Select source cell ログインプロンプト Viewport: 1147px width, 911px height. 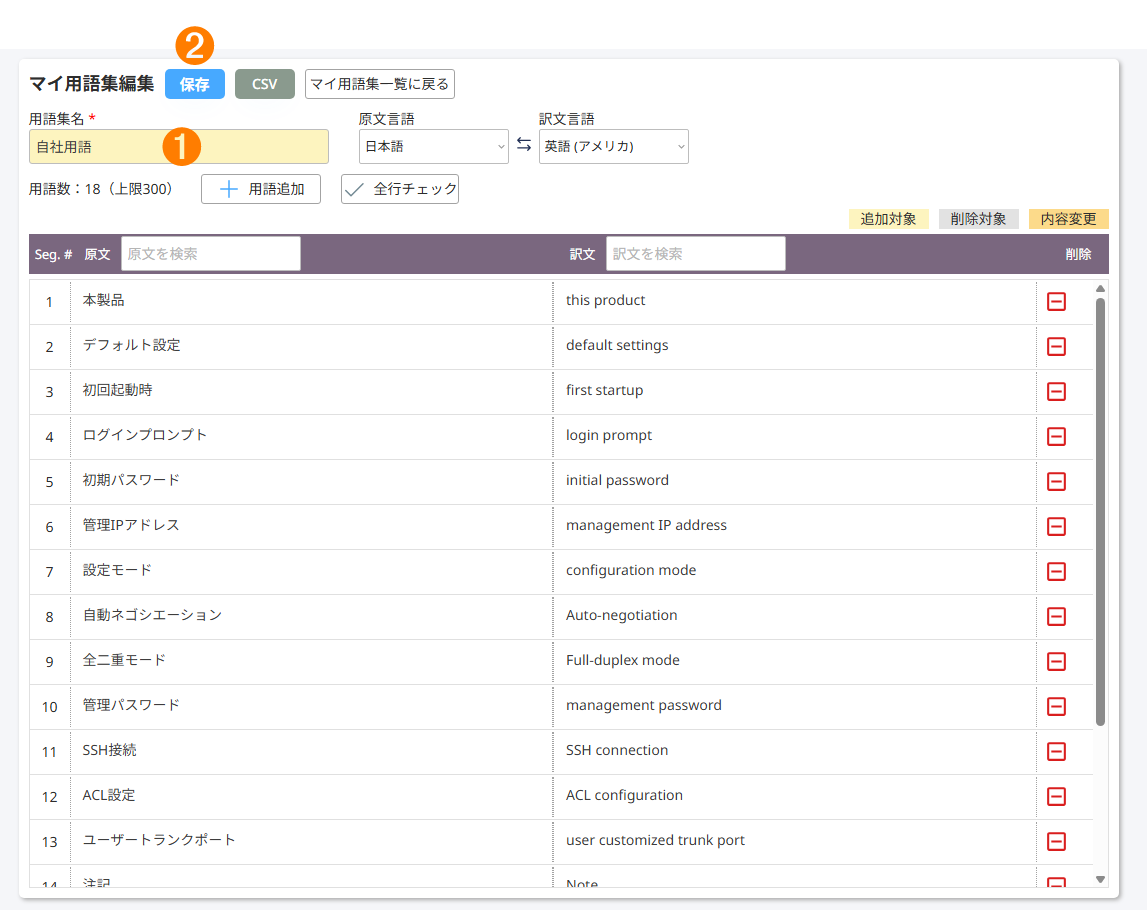[312, 436]
